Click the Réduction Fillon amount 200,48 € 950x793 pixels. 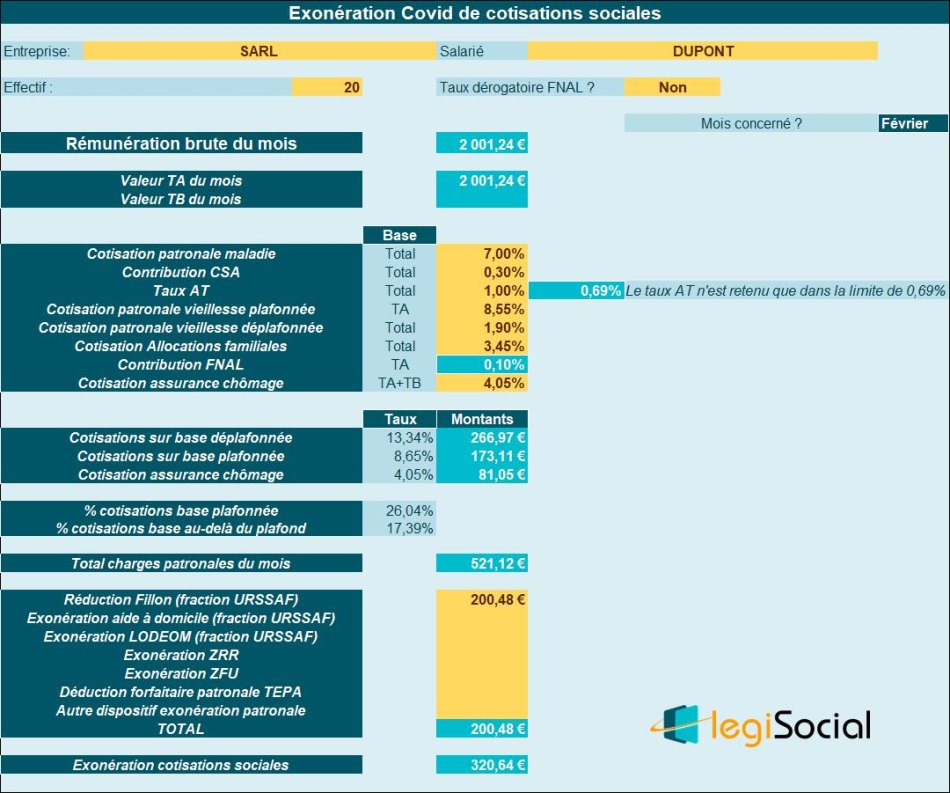point(481,600)
